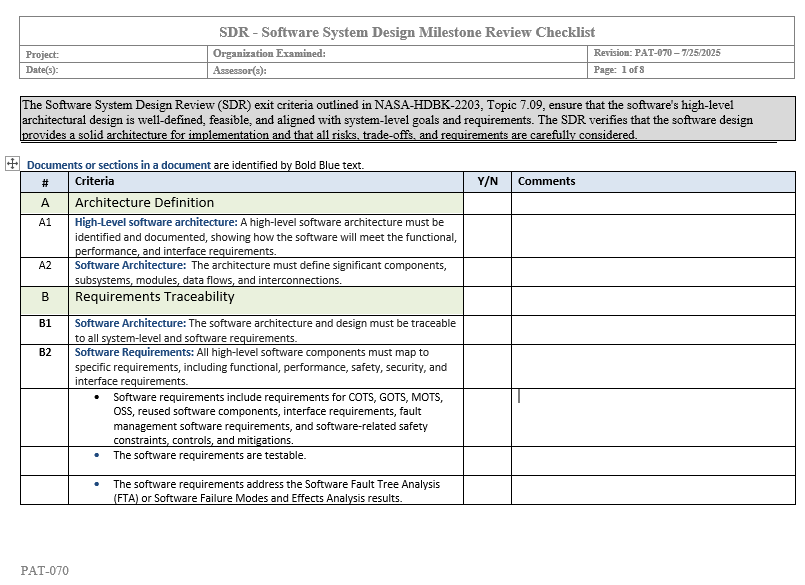Click the Y/N cell for row A1
This screenshot has height=585, width=805.
tap(487, 236)
